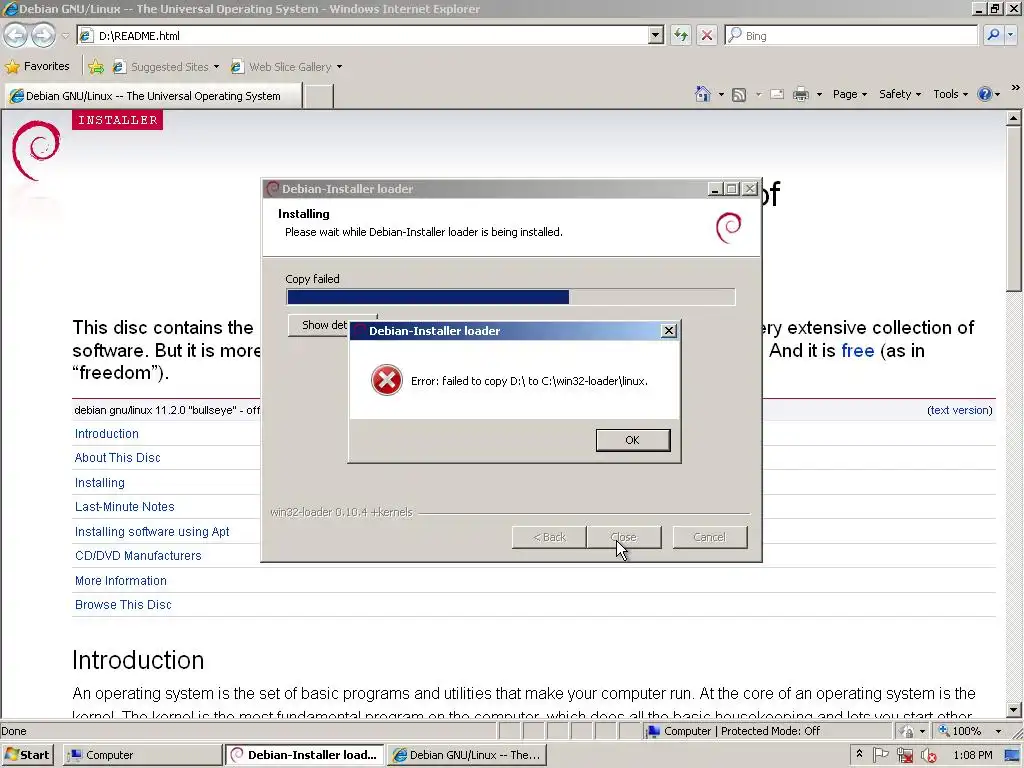Click the Print icon
The height and width of the screenshot is (768, 1024).
[x=801, y=95]
